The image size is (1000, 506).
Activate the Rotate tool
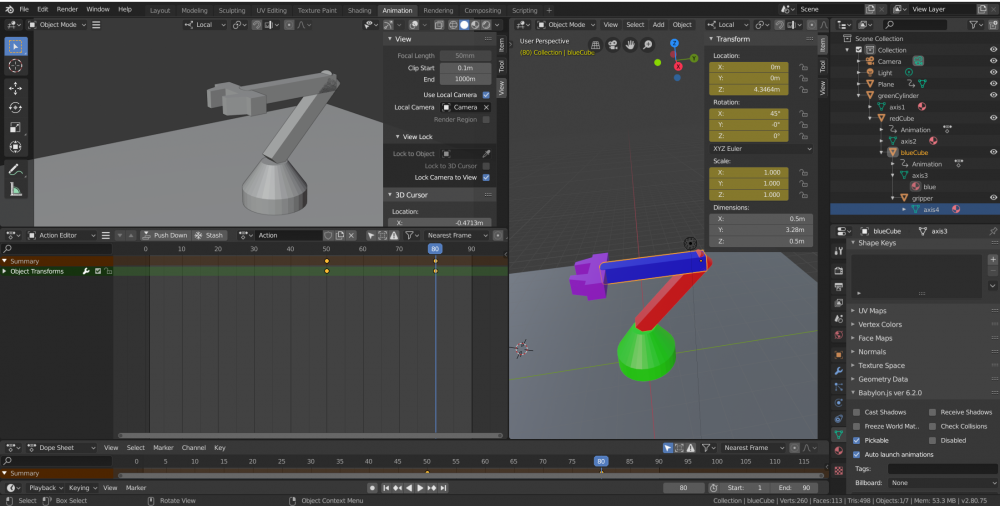click(x=16, y=108)
